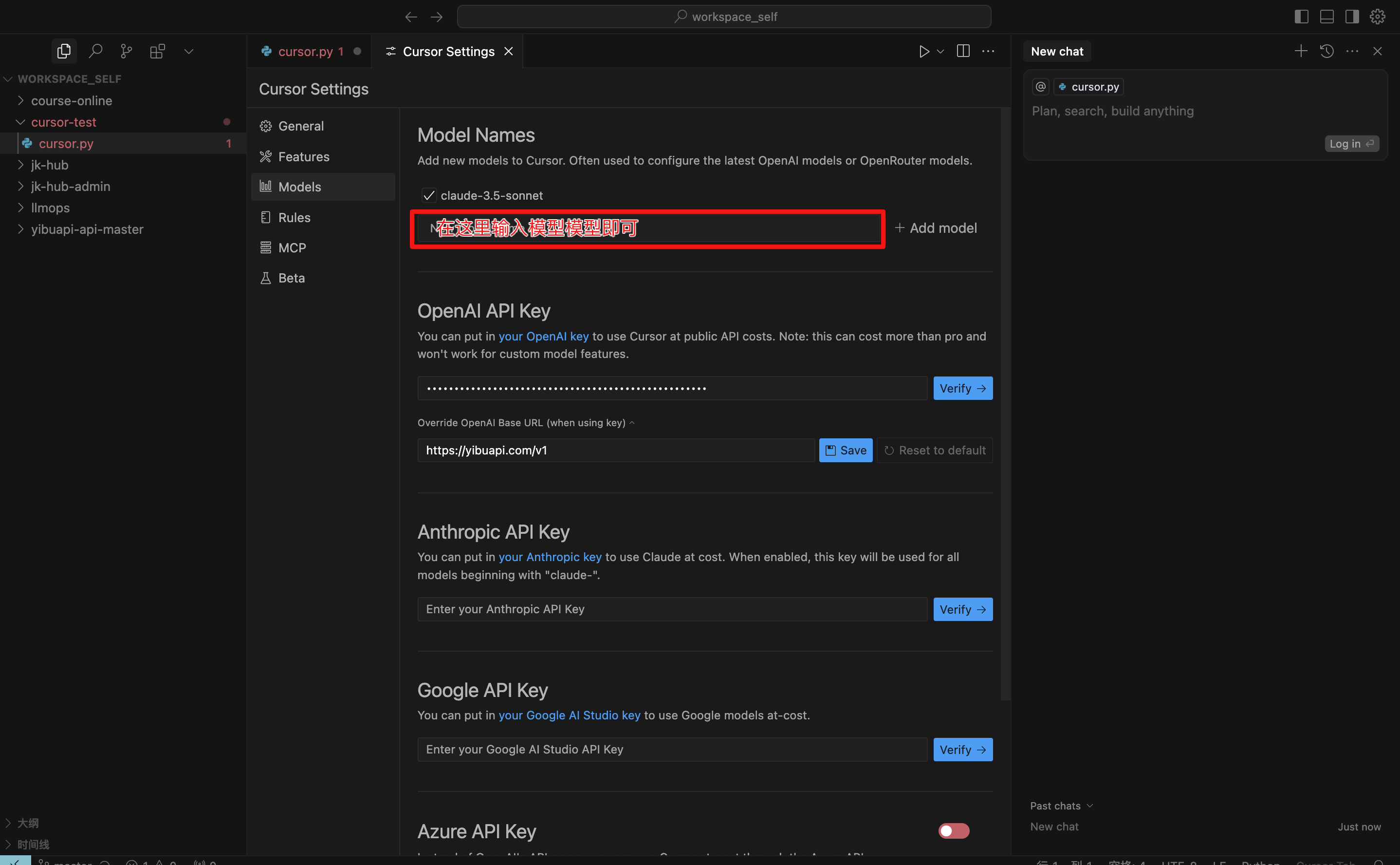The width and height of the screenshot is (1400, 865).
Task: Open the your Anthropic key link
Action: [x=550, y=557]
